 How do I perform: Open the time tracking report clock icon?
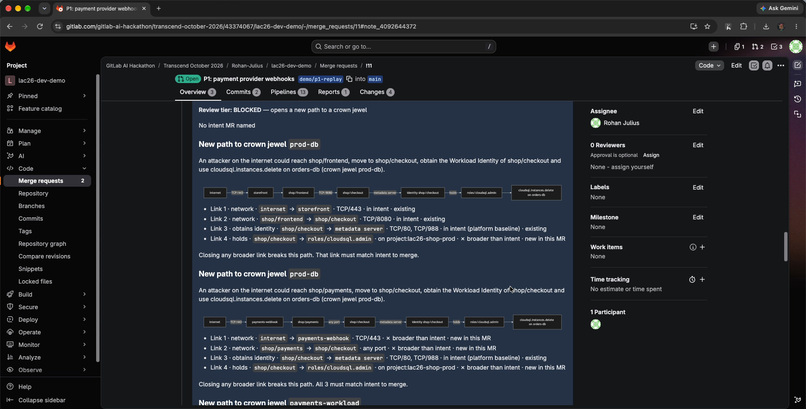pyautogui.click(x=692, y=280)
